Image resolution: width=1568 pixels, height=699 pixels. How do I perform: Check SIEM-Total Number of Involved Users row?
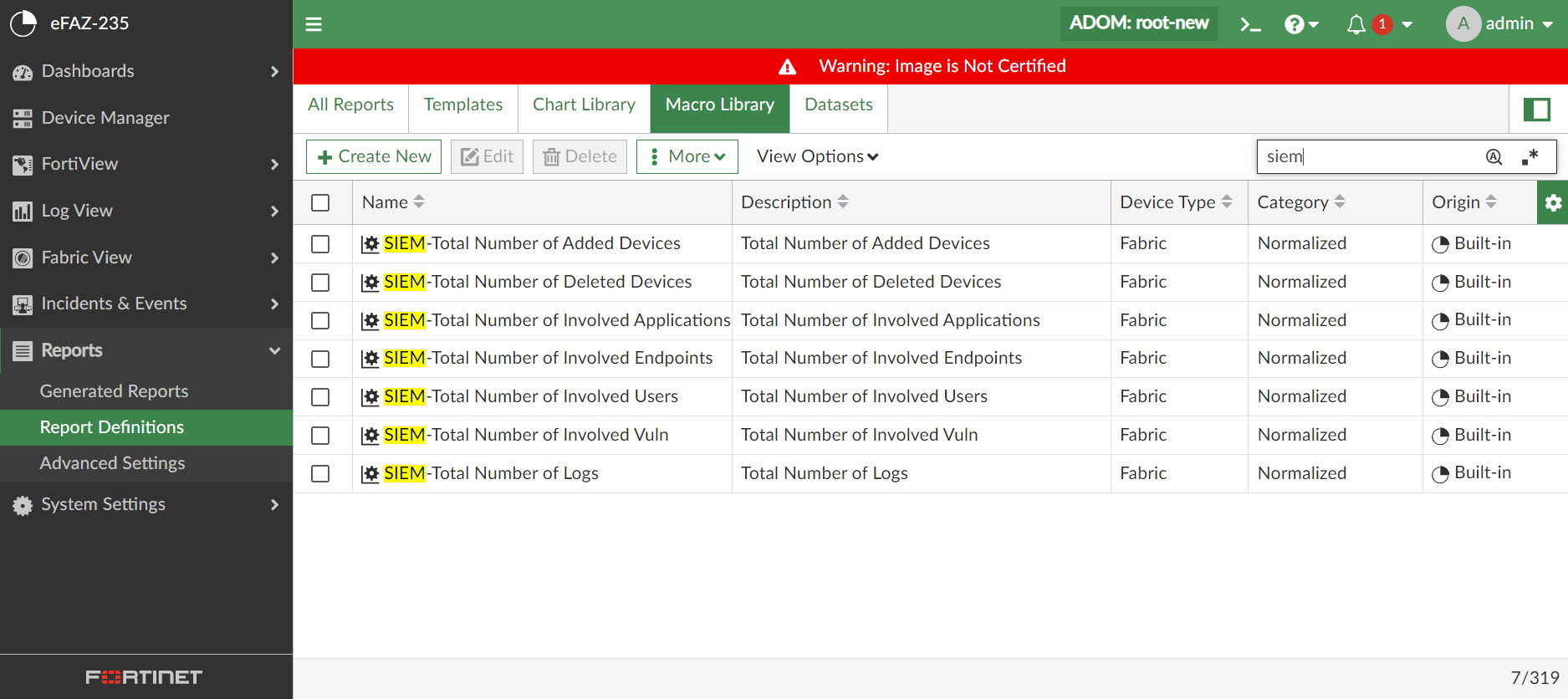[x=320, y=397]
